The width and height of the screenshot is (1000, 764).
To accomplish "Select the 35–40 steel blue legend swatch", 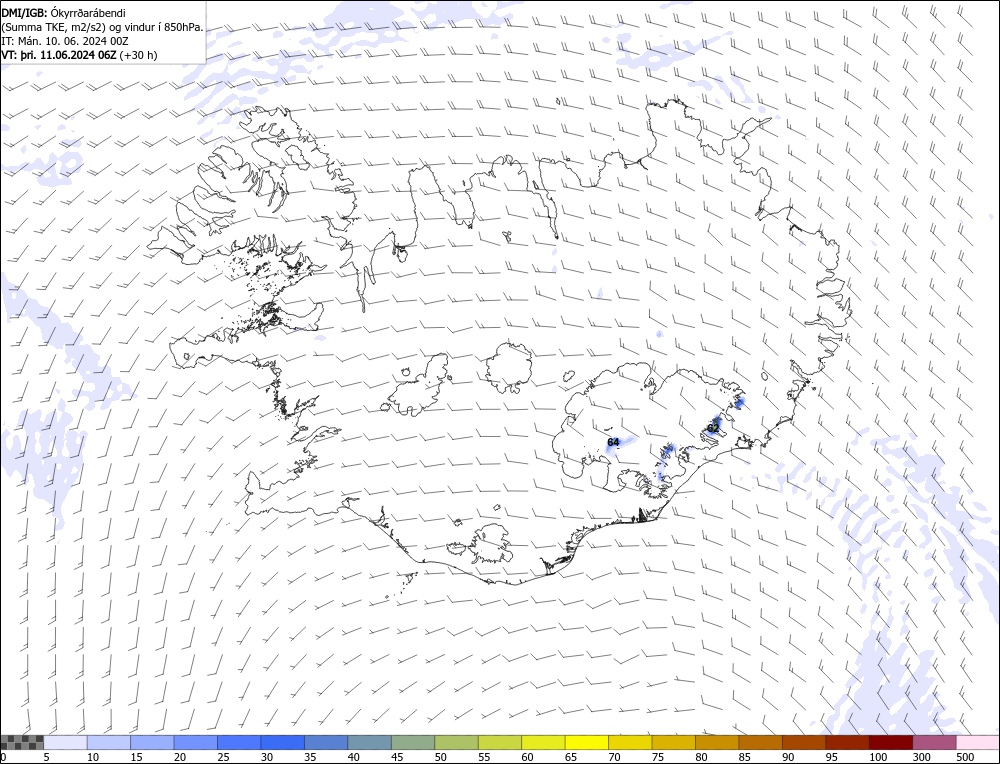I will pyautogui.click(x=326, y=742).
